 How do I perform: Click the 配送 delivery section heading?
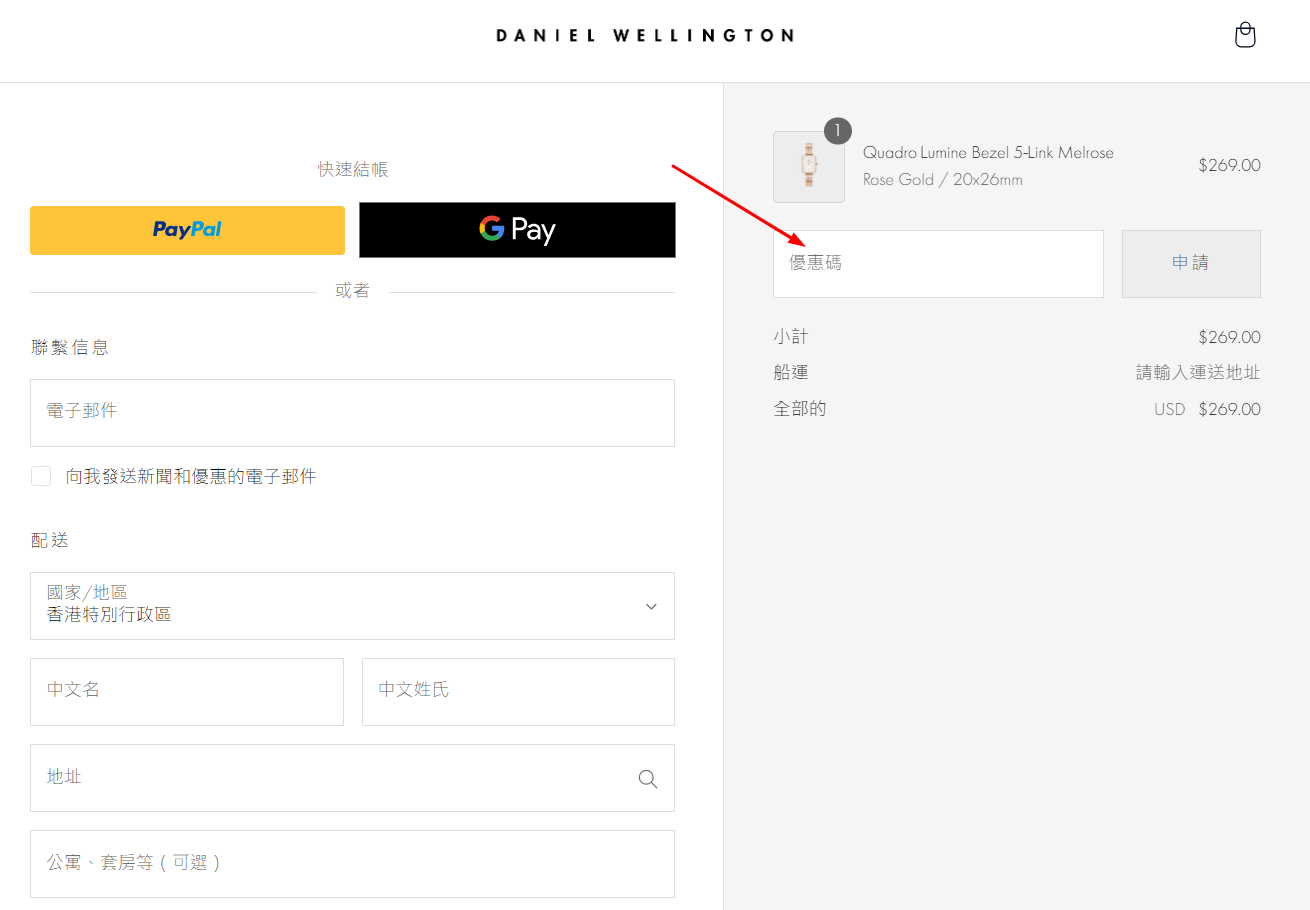coord(50,540)
